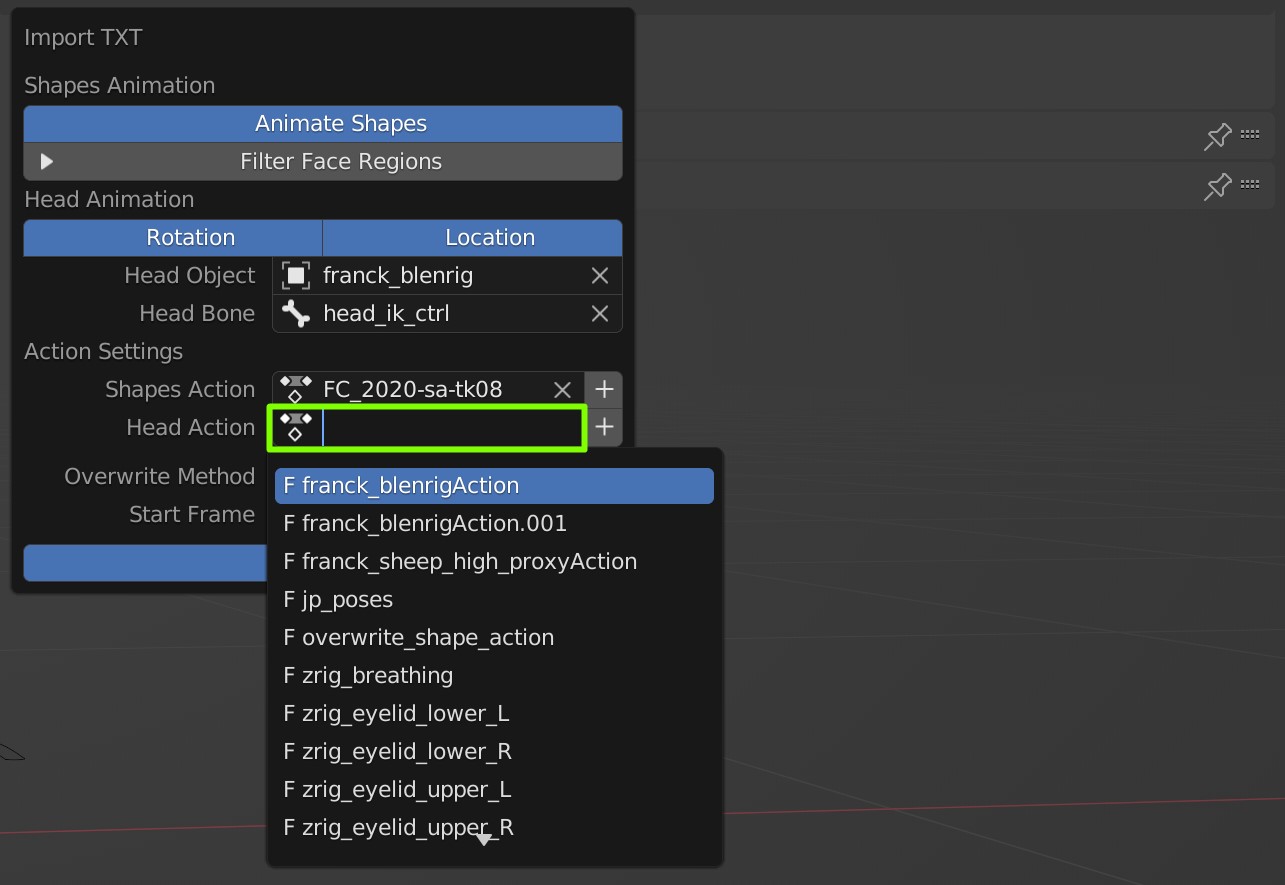Click the Animate Shapes button
Screen dimensions: 1285x885
coord(323,124)
